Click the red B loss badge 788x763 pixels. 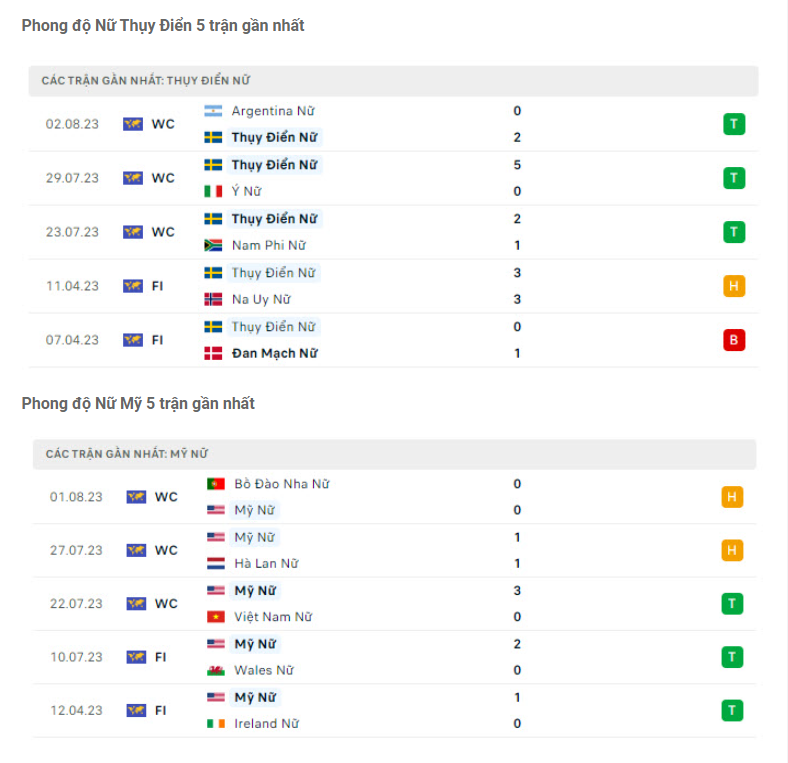(734, 340)
